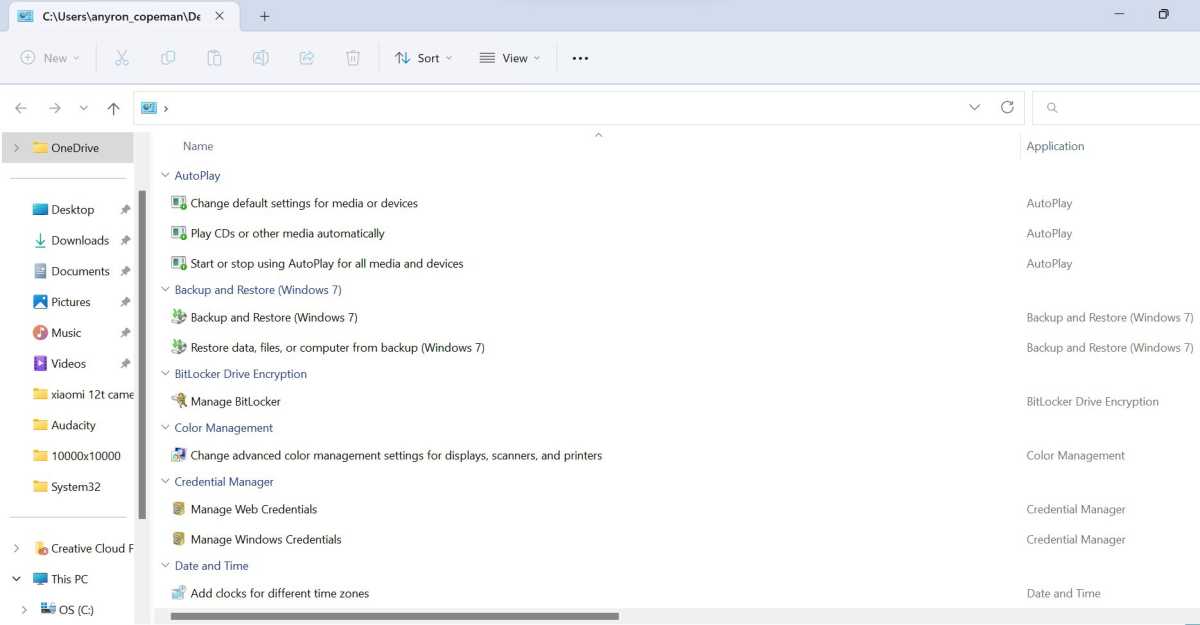Collapse the AutoPlay group
Viewport: 1200px width, 625px height.
pos(166,176)
